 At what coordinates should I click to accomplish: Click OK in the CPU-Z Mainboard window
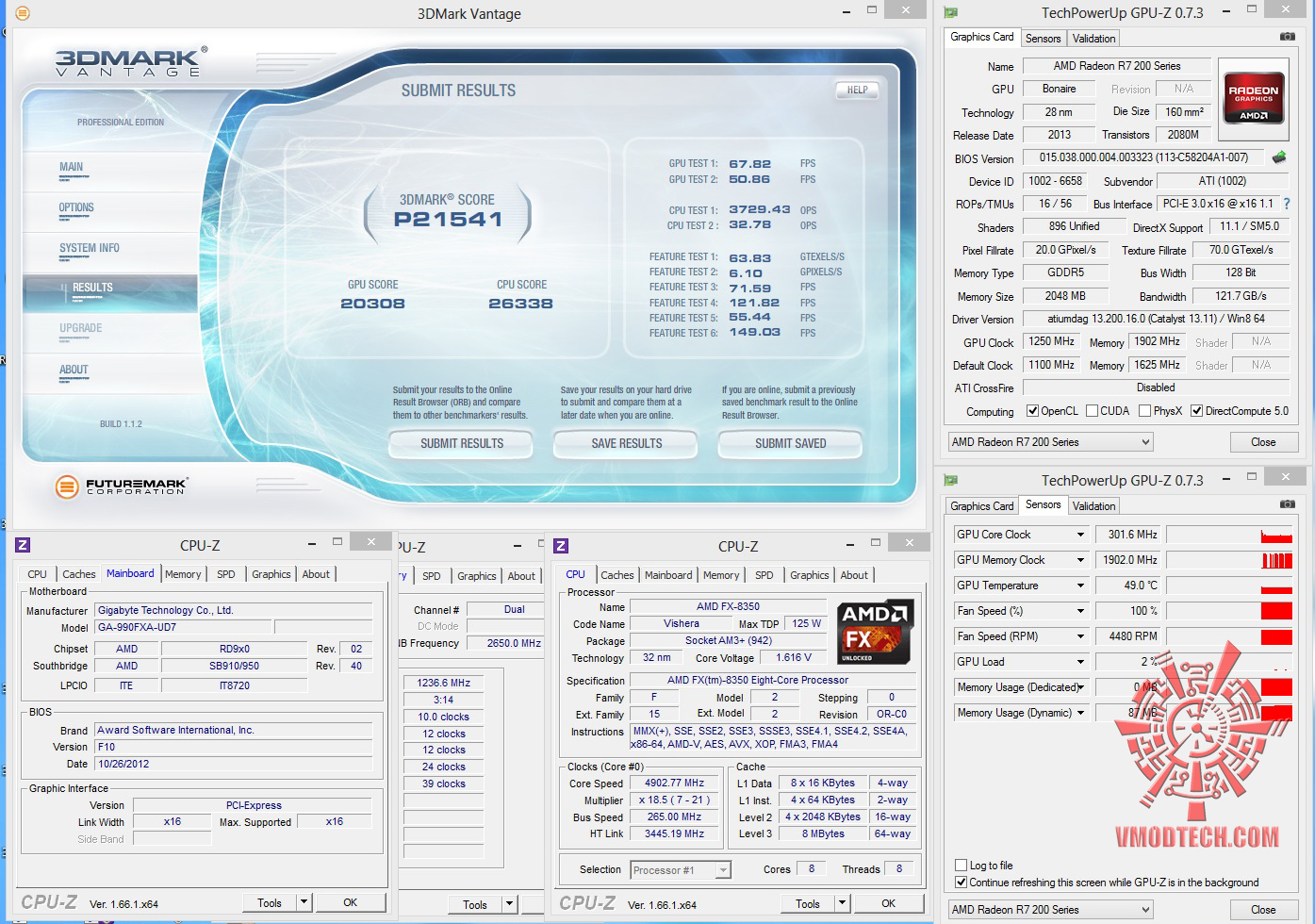point(350,902)
